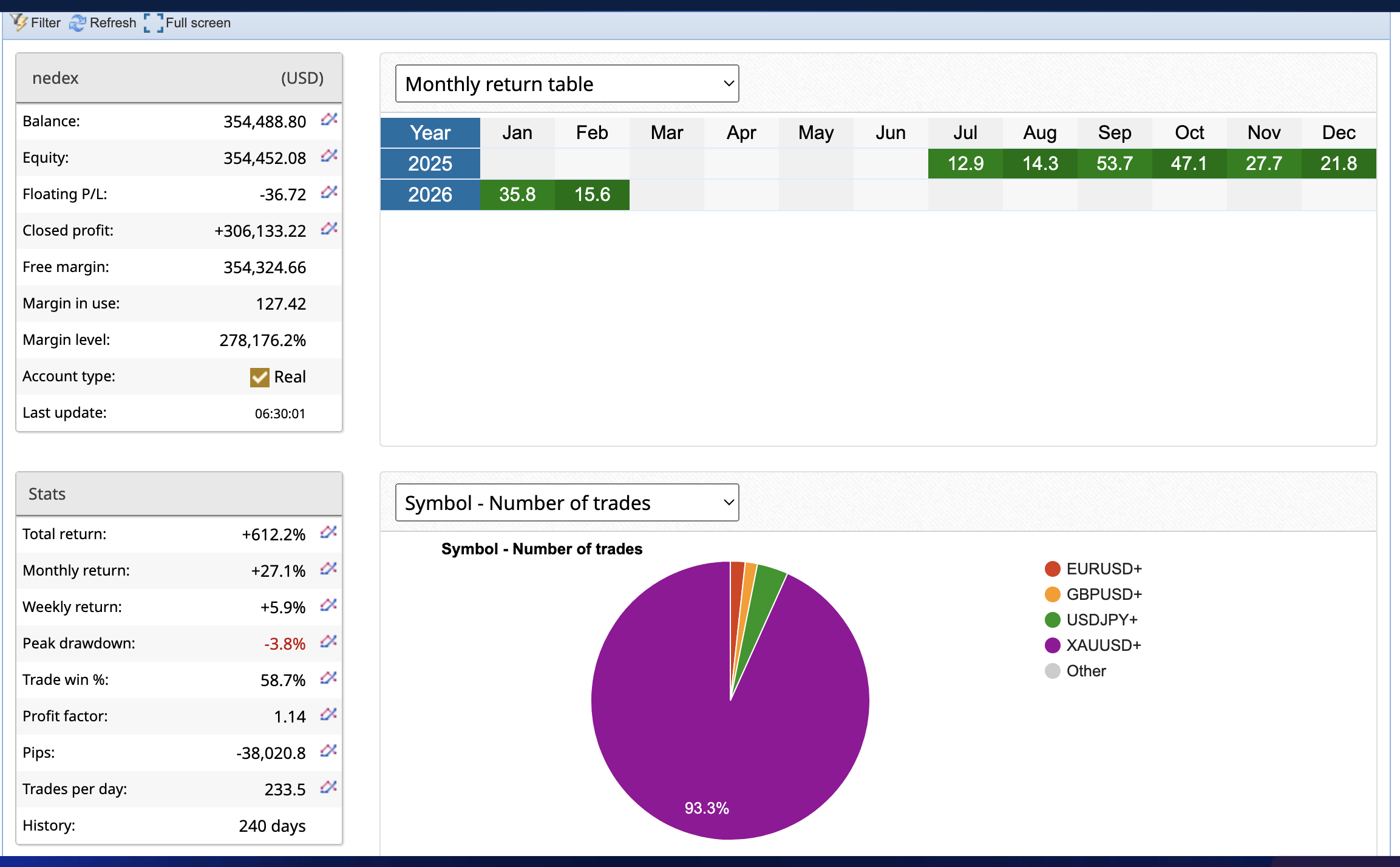The image size is (1400, 867).
Task: Click the Trades per day chart icon
Action: click(x=328, y=787)
